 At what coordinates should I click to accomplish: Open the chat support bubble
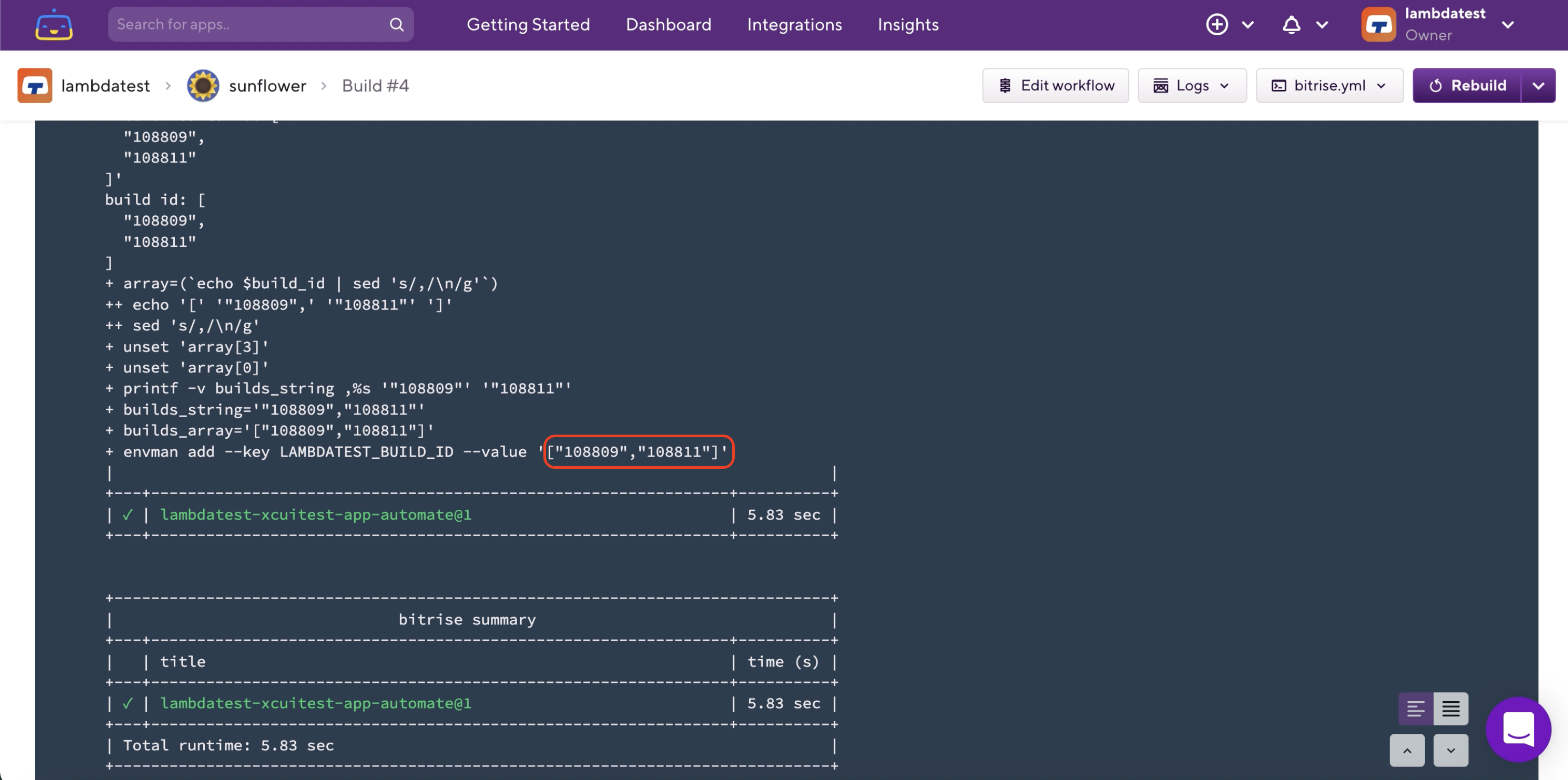point(1518,729)
